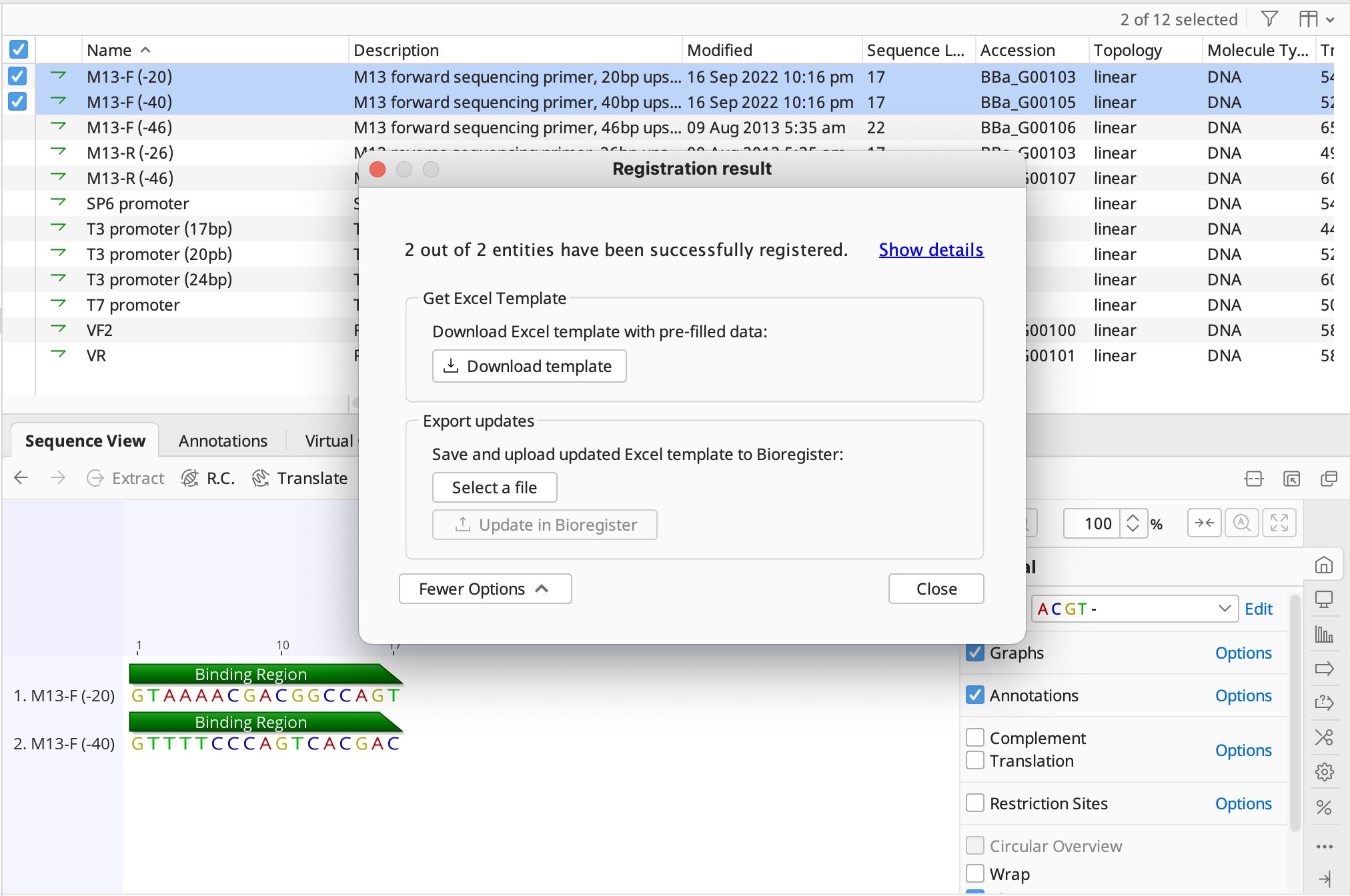Toggle Restriction Sites visibility off
Viewport: 1350px width, 896px height.
(976, 803)
